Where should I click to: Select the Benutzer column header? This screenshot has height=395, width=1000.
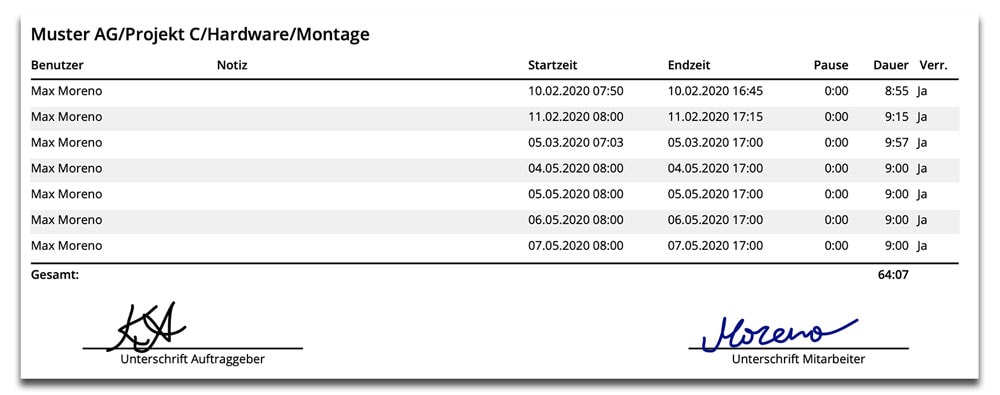57,64
